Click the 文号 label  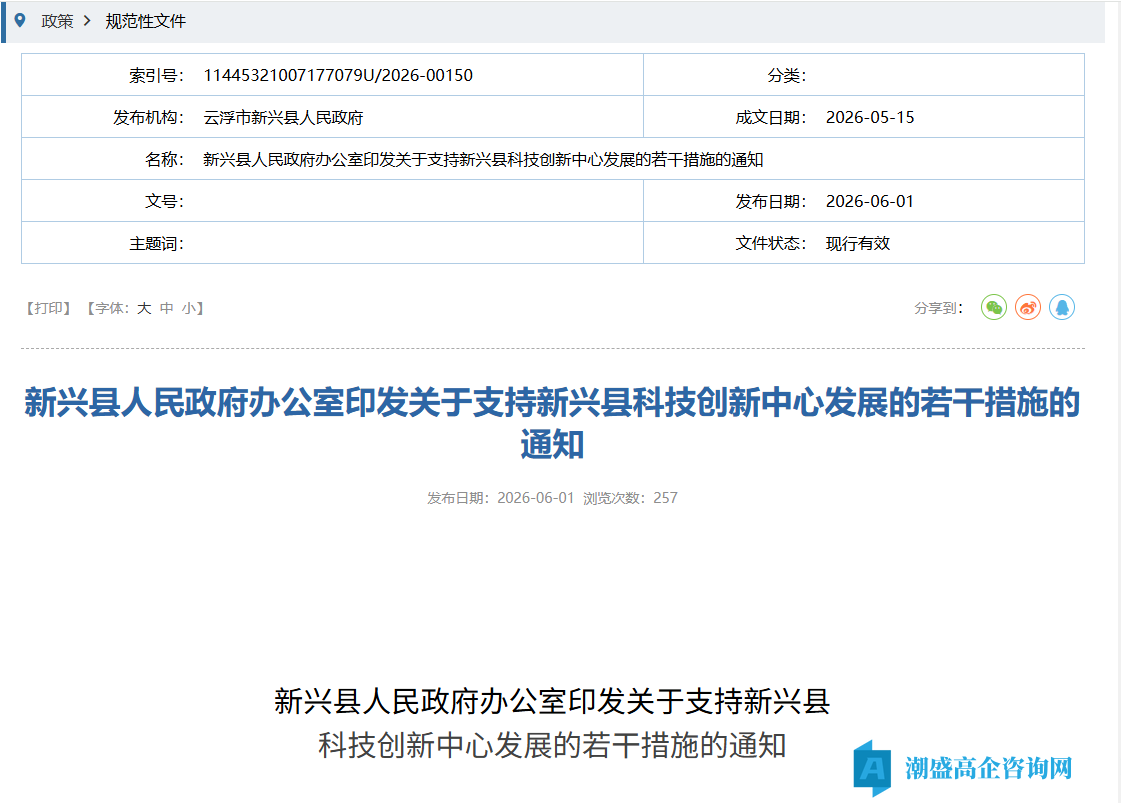164,202
